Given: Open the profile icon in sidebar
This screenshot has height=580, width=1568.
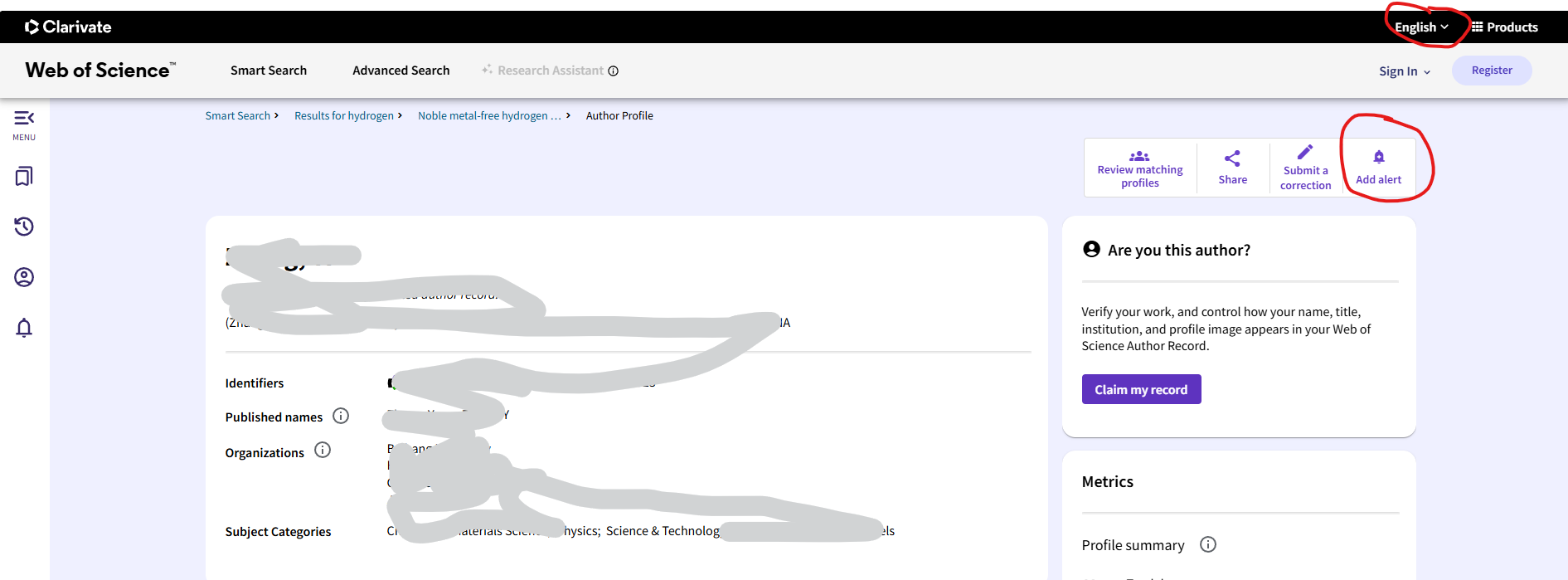Looking at the screenshot, I should click(24, 277).
